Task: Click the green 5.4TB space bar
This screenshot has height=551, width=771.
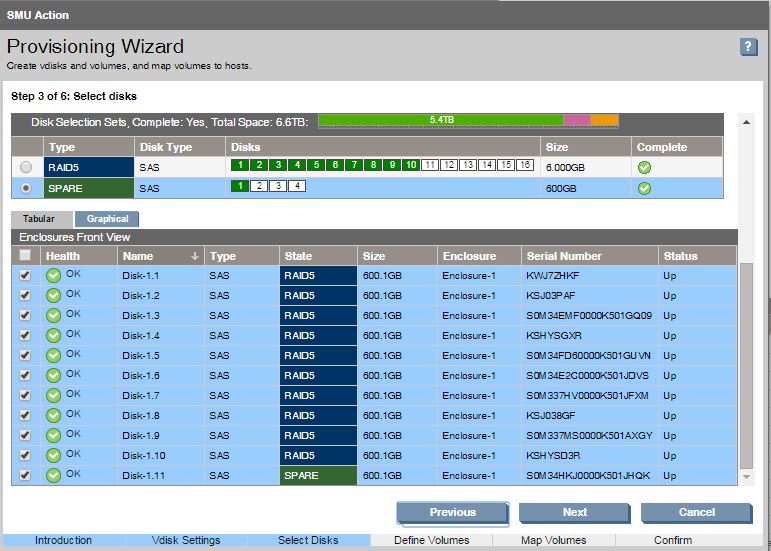Action: click(x=441, y=120)
